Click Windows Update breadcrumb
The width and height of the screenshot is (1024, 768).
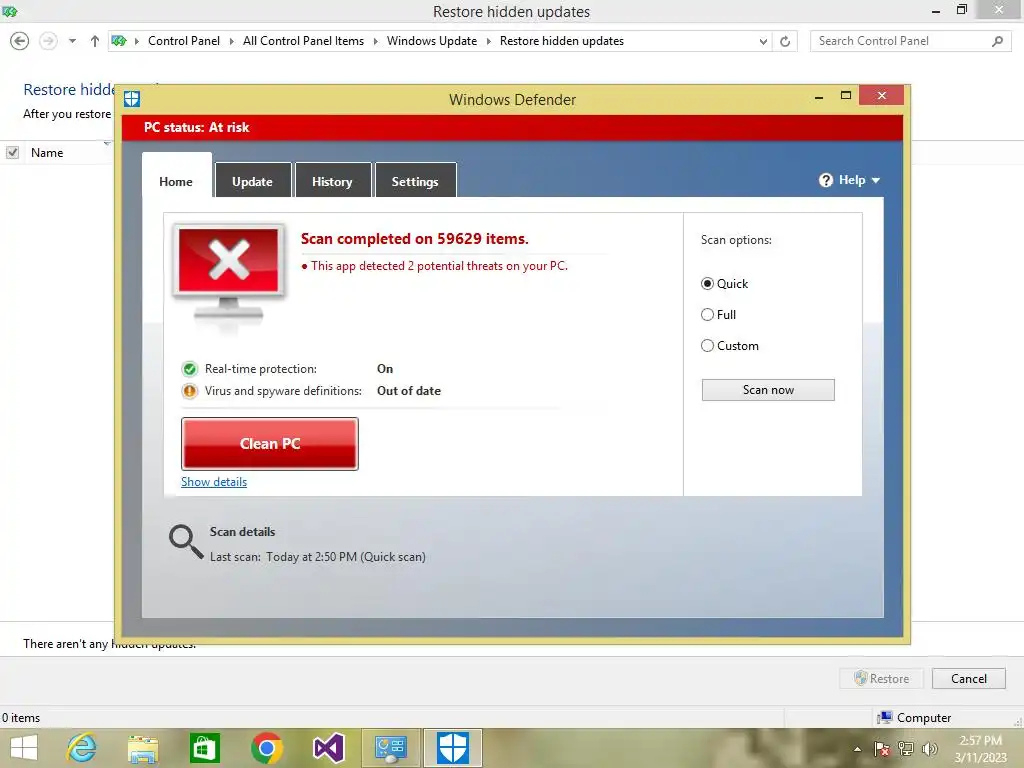tap(432, 41)
